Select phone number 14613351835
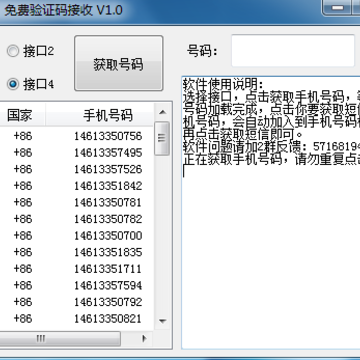Viewport: 360px width, 360px height. pyautogui.click(x=108, y=252)
